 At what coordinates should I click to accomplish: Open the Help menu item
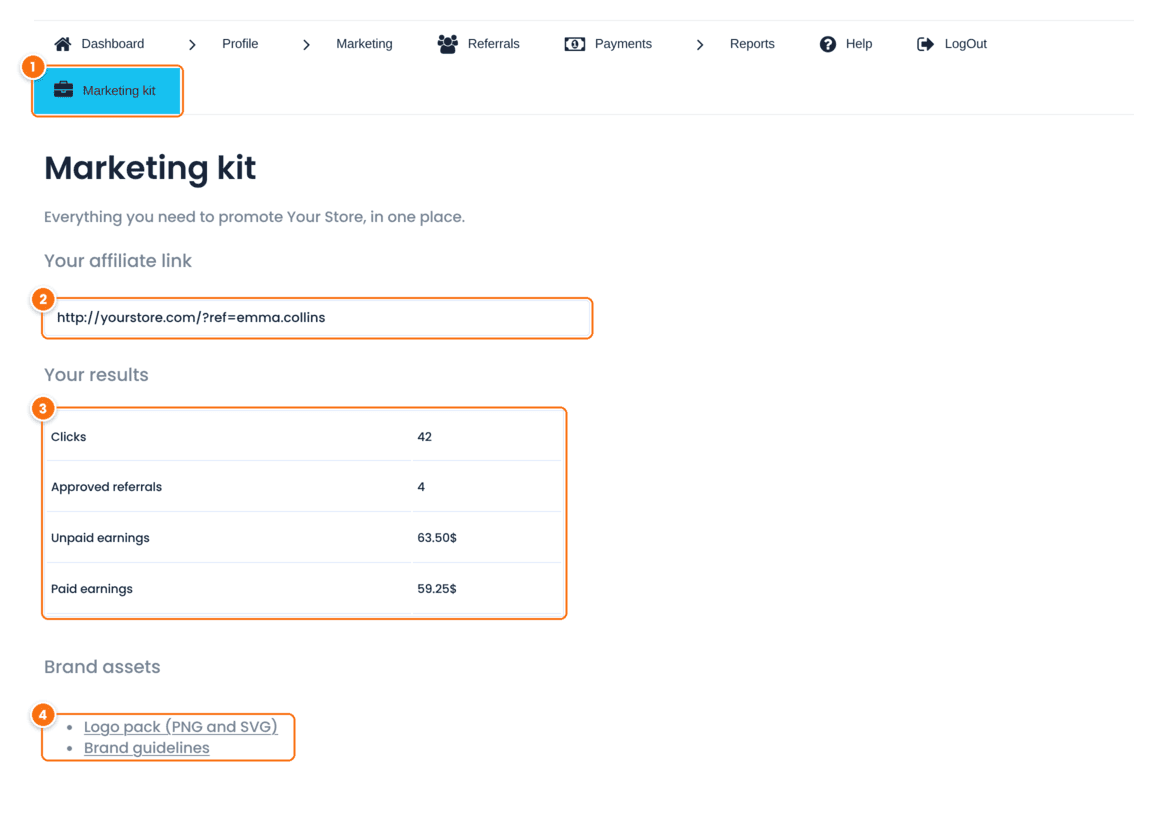click(858, 44)
